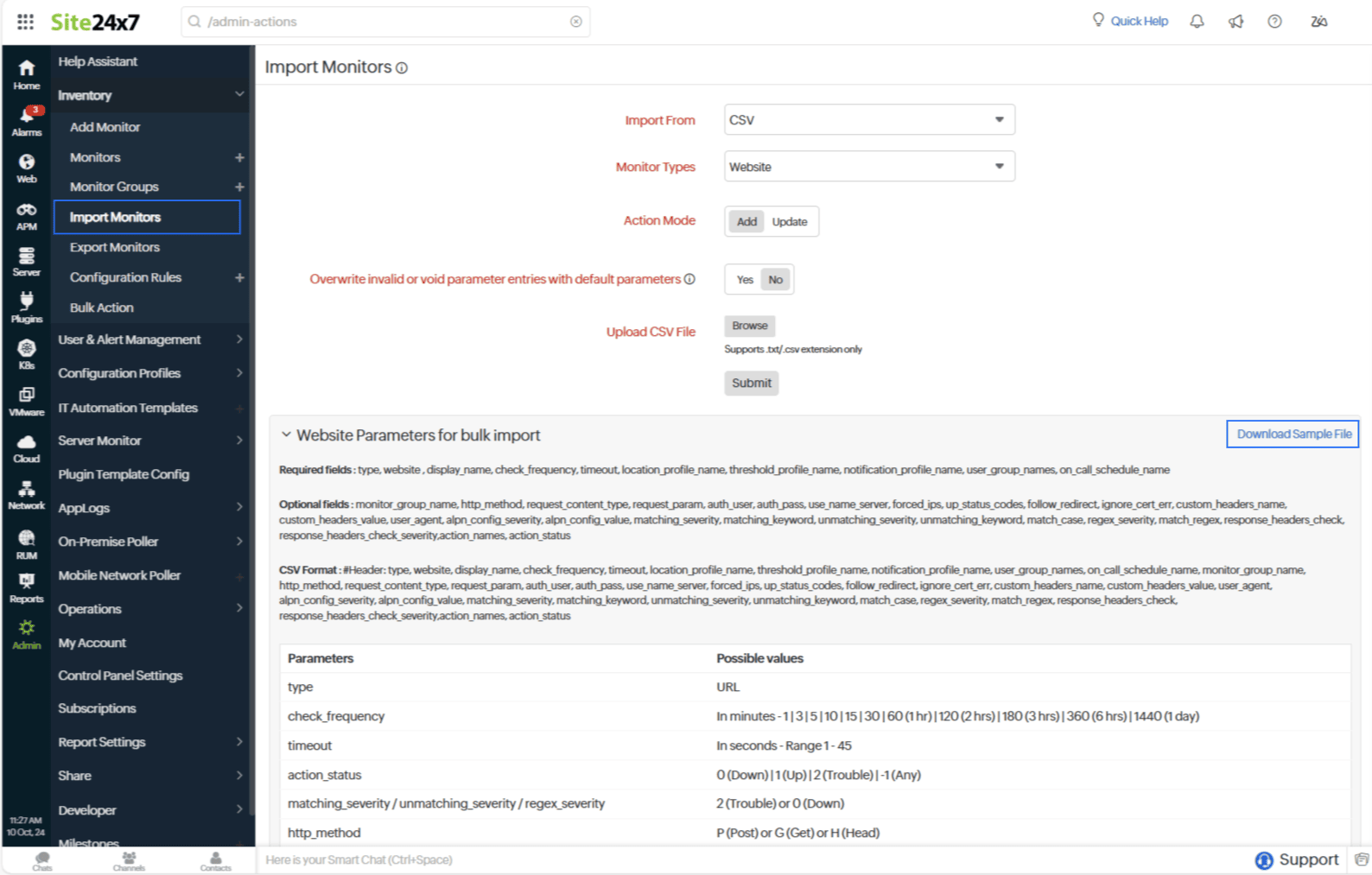Focus the admin-actions search field

click(385, 22)
